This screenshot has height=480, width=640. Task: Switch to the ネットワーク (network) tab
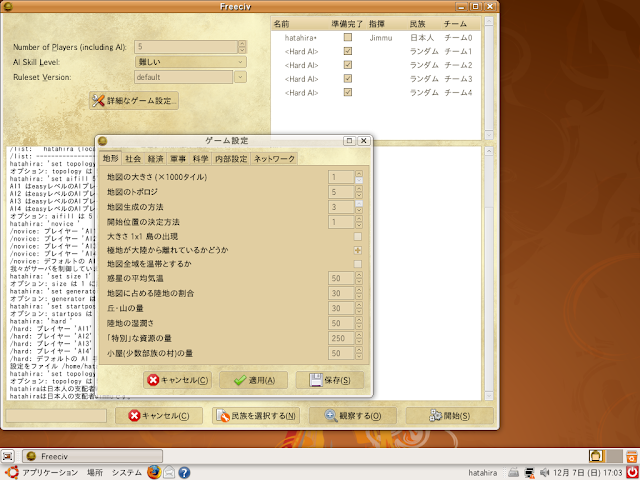[x=274, y=159]
